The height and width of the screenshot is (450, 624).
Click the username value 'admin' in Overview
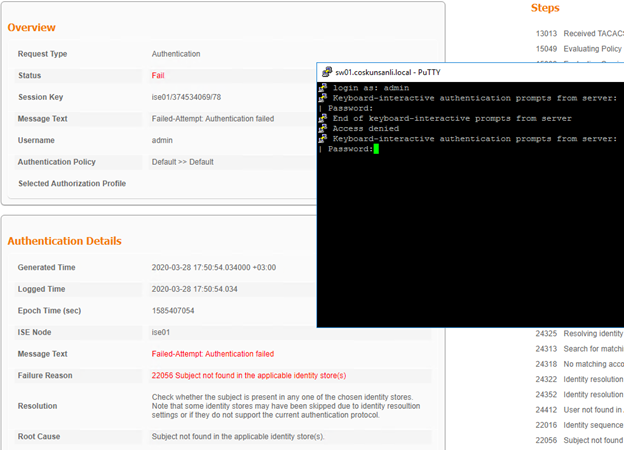click(x=162, y=140)
